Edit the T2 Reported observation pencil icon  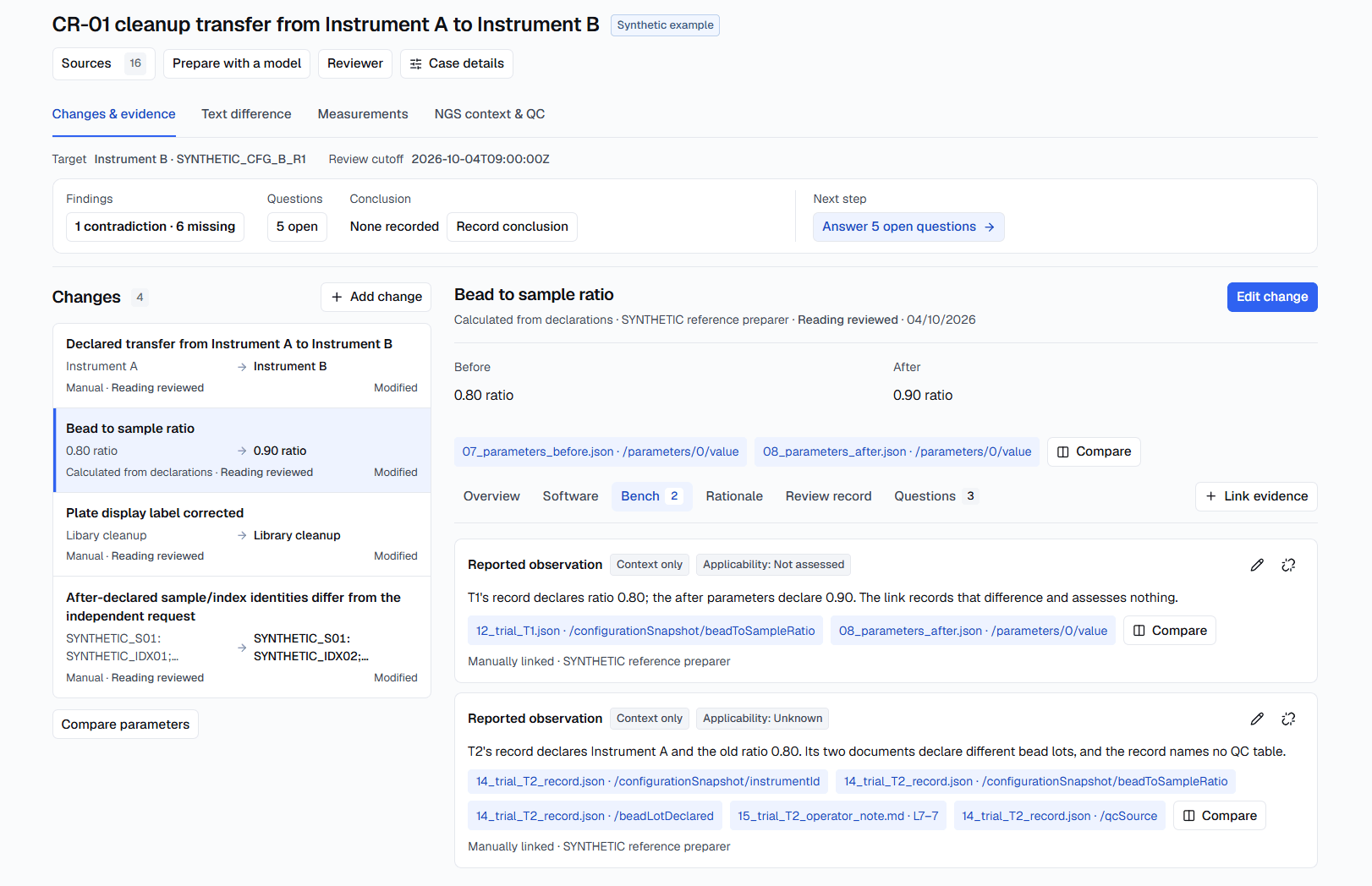pos(1257,719)
